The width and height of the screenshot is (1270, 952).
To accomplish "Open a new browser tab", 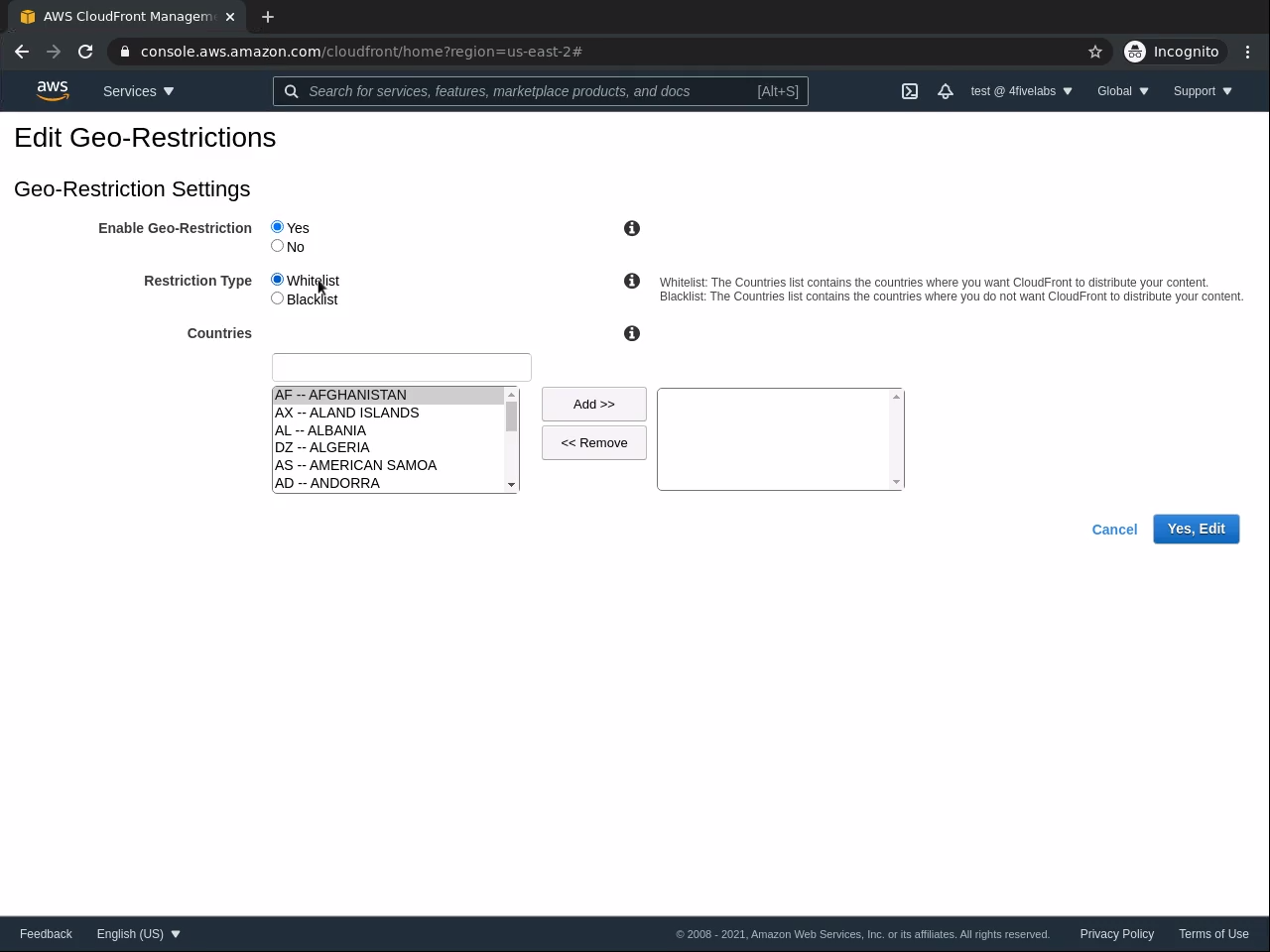I will pyautogui.click(x=268, y=17).
